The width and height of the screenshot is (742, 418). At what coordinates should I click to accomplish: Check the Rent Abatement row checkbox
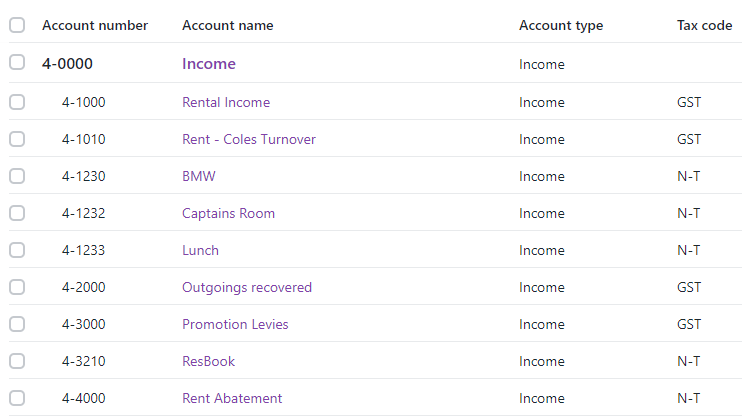(17, 398)
